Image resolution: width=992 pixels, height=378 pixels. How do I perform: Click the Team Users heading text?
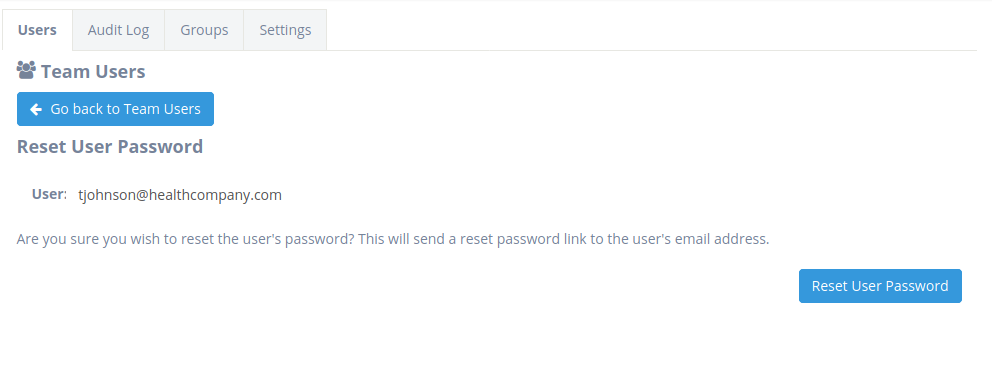(93, 72)
